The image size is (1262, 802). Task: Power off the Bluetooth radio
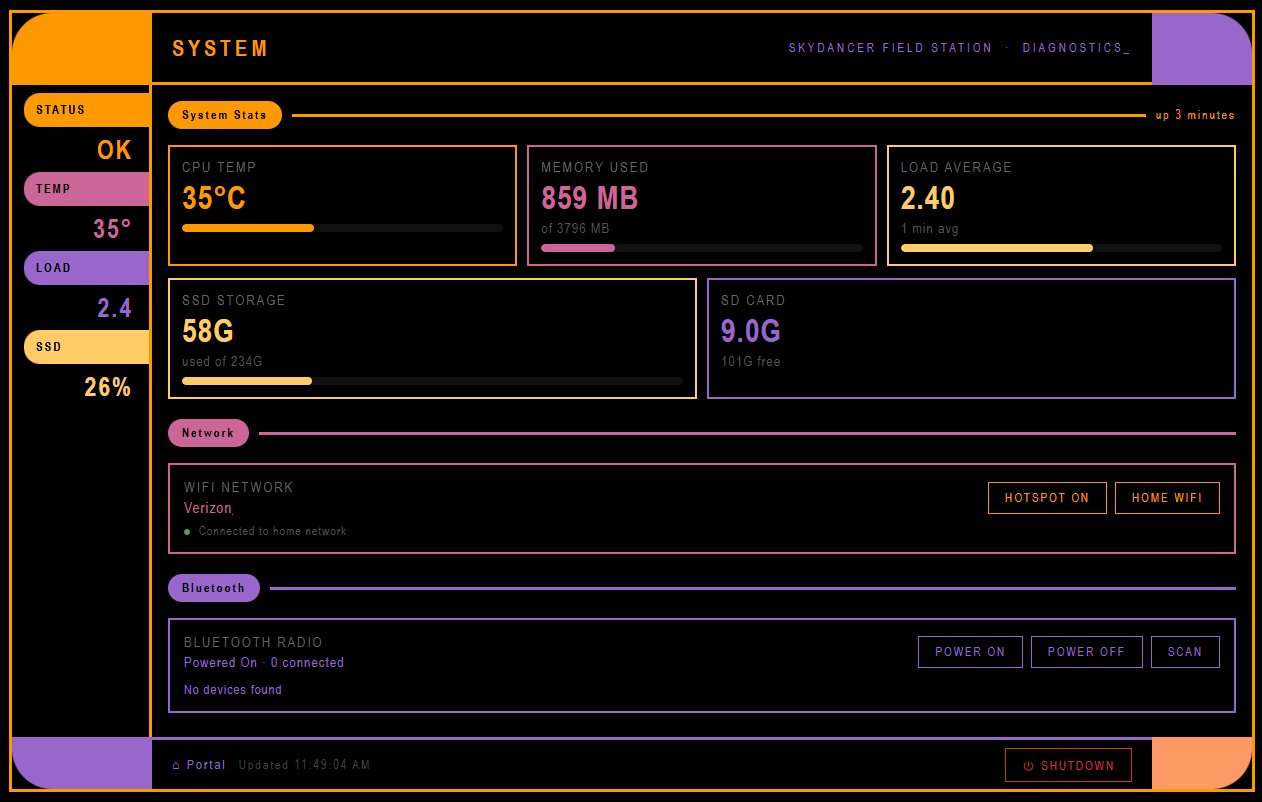click(1086, 652)
